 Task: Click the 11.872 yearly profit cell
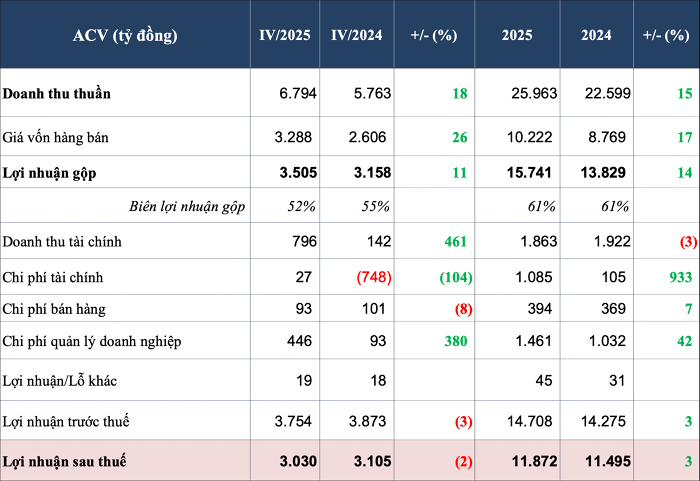[530, 460]
